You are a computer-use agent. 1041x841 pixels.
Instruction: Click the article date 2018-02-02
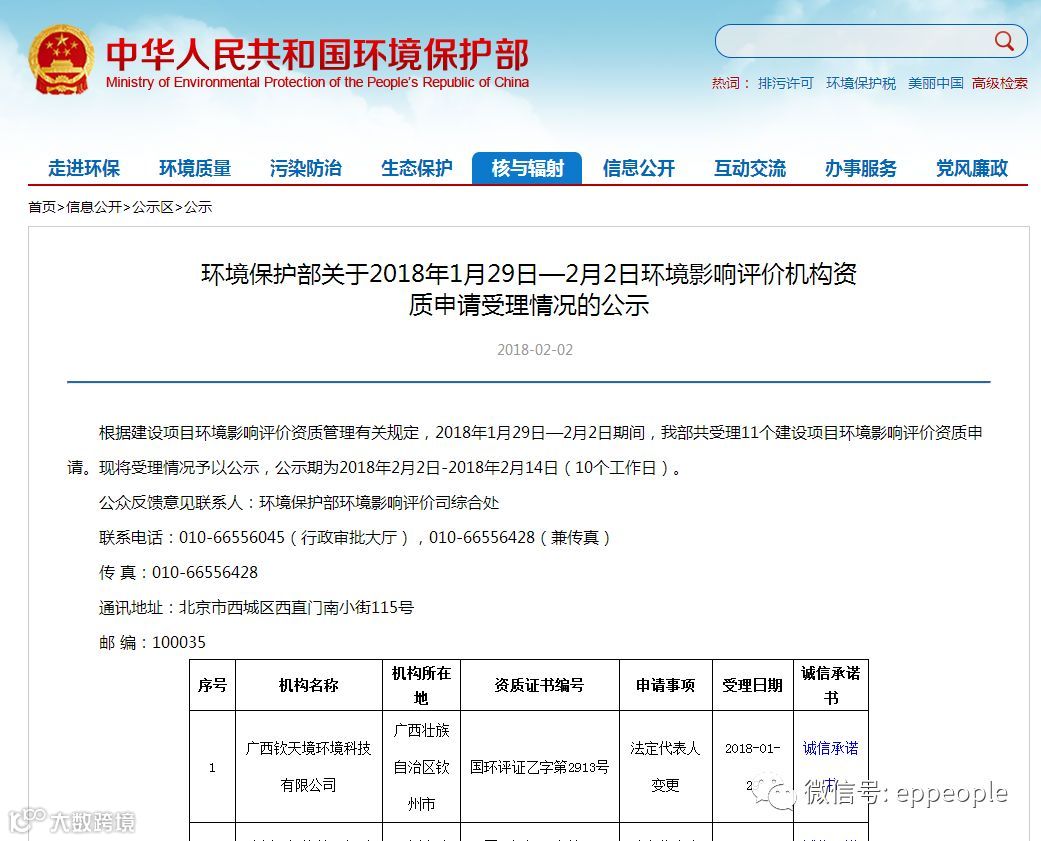[534, 350]
